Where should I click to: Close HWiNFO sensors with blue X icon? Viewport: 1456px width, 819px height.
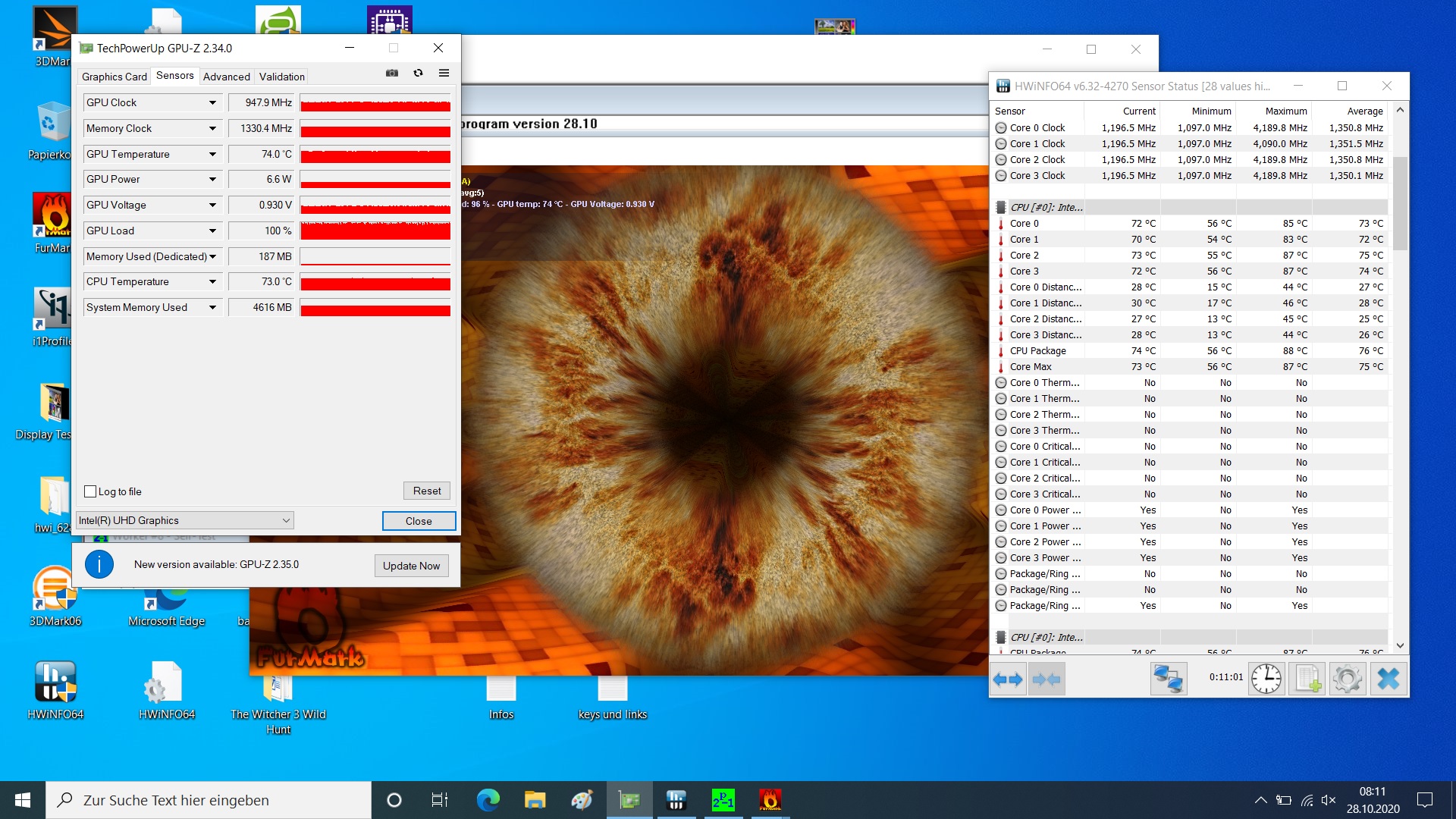tap(1388, 679)
